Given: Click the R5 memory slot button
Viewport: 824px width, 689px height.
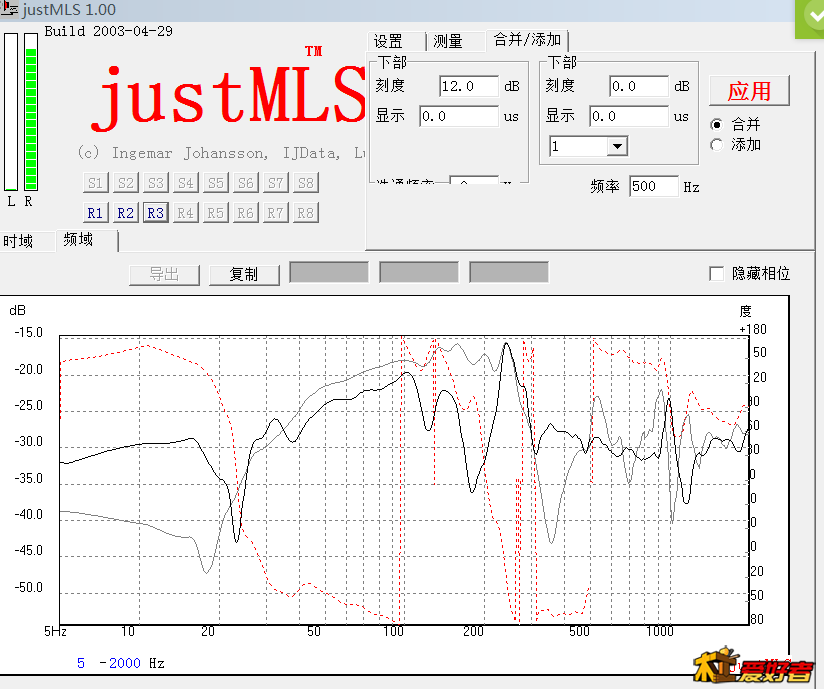Looking at the screenshot, I should pos(215,213).
